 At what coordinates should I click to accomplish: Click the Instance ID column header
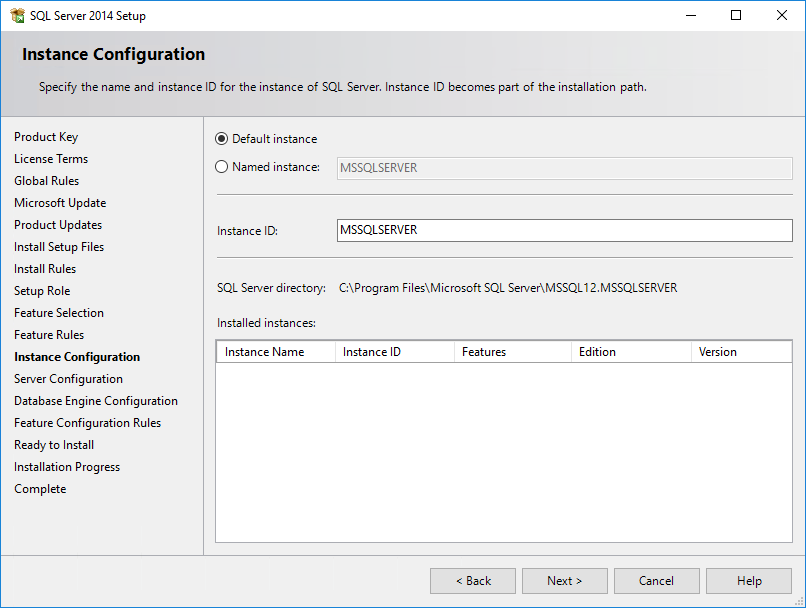pyautogui.click(x=395, y=352)
